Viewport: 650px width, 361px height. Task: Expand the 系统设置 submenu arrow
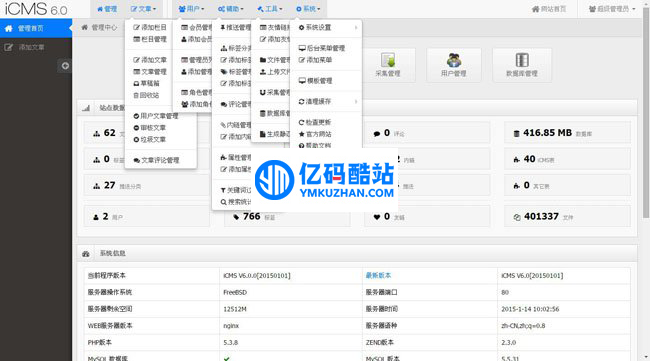[x=356, y=27]
